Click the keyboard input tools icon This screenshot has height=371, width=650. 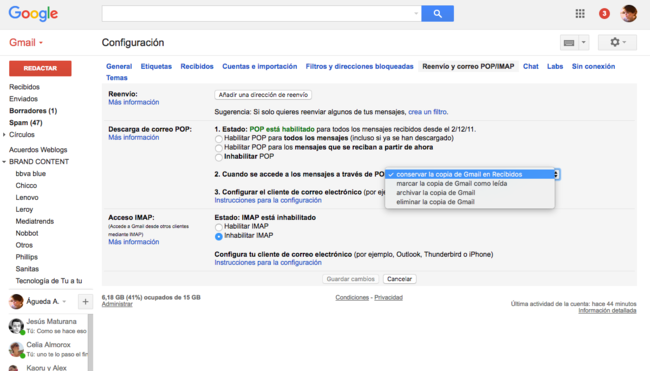569,43
